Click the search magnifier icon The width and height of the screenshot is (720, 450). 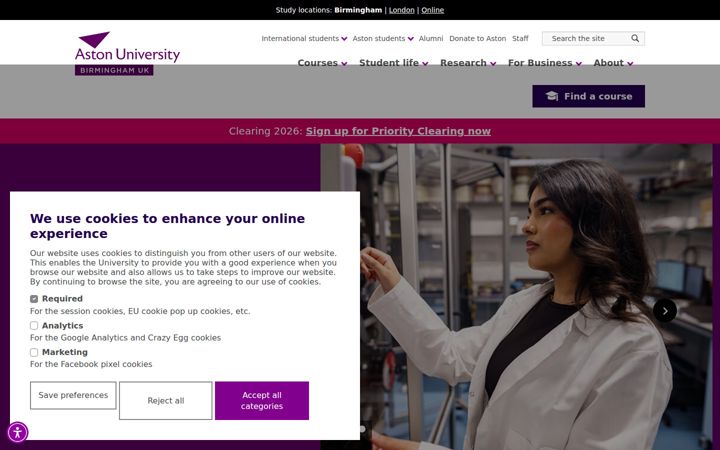(635, 39)
